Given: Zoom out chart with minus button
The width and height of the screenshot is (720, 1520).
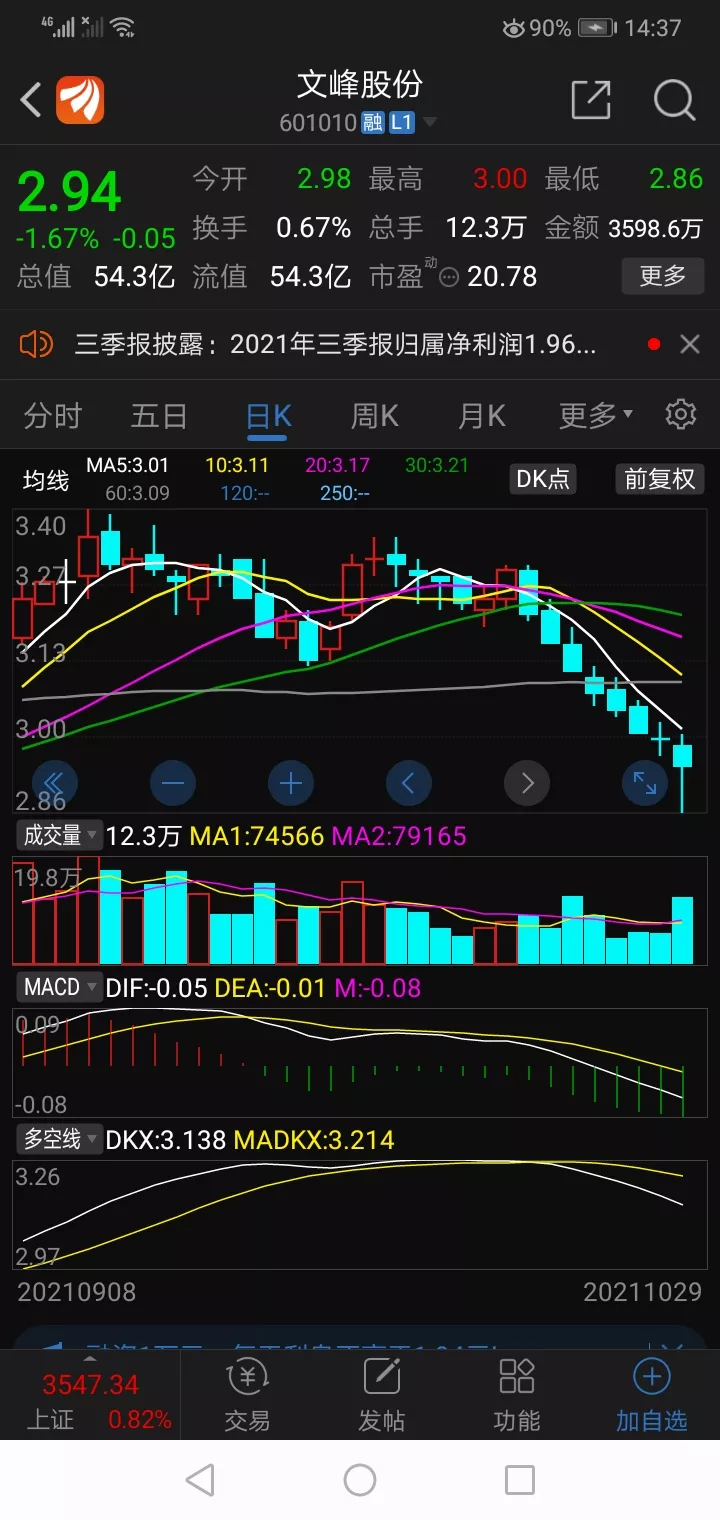Looking at the screenshot, I should pos(172,783).
